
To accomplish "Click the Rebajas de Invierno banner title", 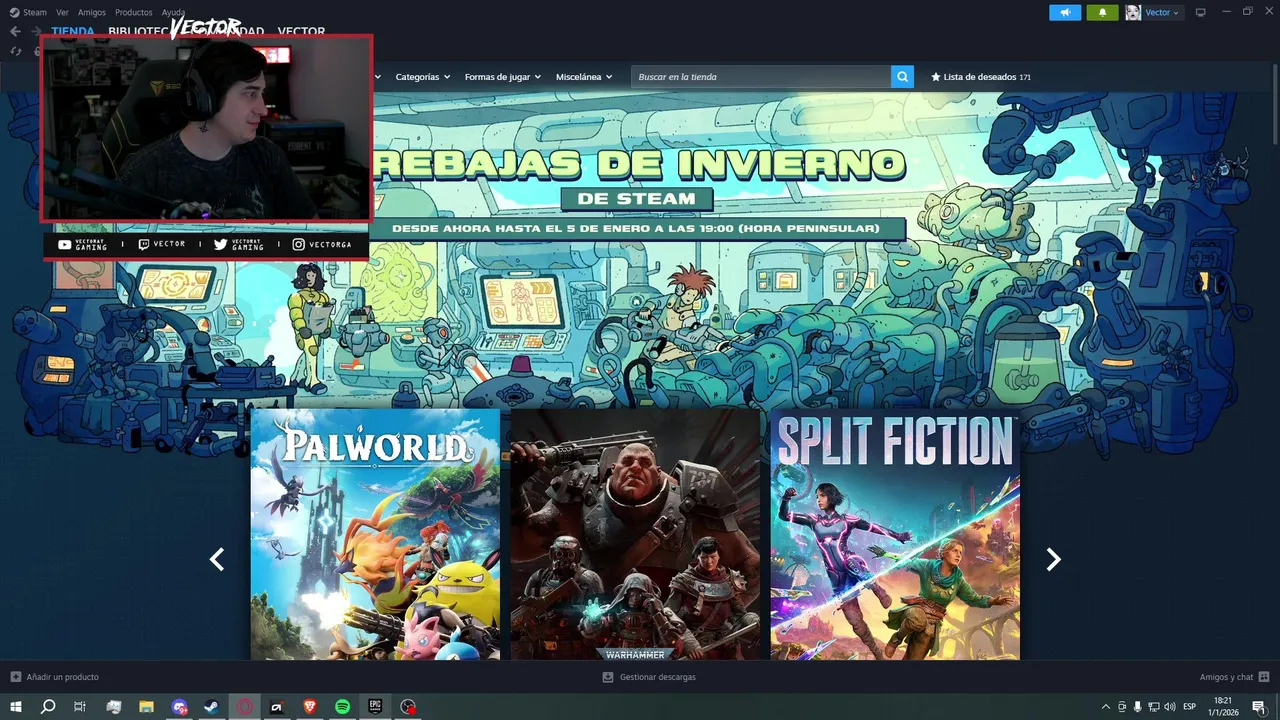I will (638, 163).
